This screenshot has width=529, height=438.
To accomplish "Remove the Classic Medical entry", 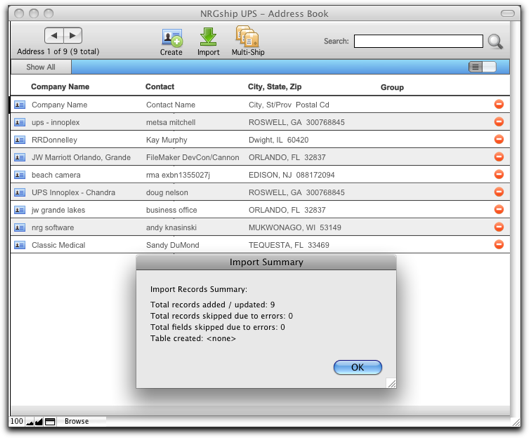I will click(x=499, y=245).
